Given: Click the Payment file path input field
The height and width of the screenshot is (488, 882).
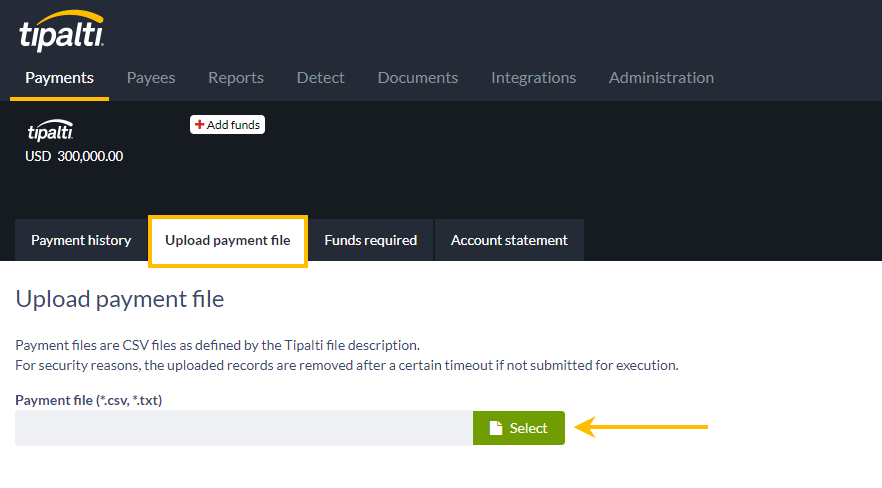Looking at the screenshot, I should pos(243,428).
